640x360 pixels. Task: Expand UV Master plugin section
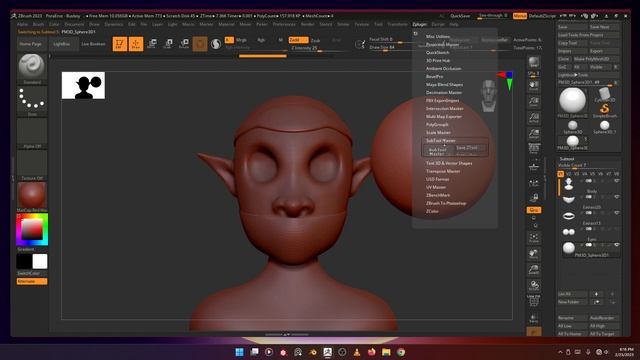436,187
